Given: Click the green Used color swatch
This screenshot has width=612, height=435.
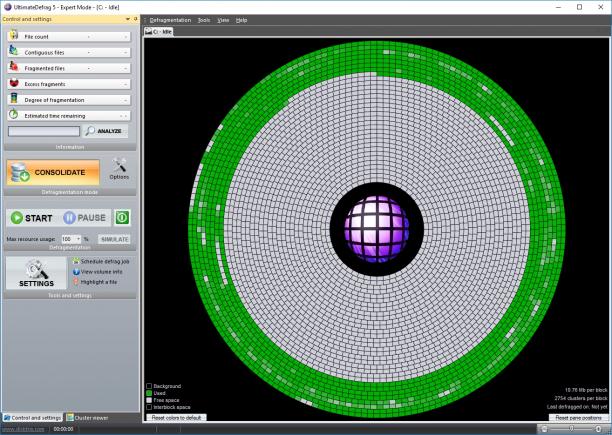Looking at the screenshot, I should point(149,393).
